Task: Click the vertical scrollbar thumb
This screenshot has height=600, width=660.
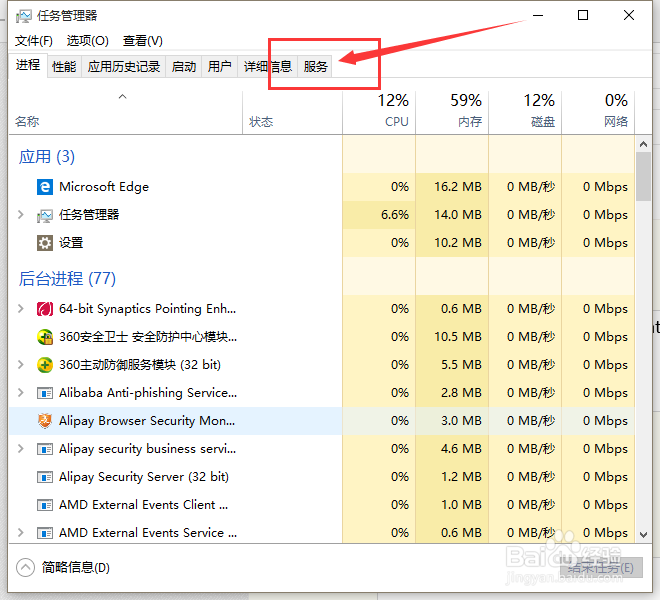Action: pos(643,177)
